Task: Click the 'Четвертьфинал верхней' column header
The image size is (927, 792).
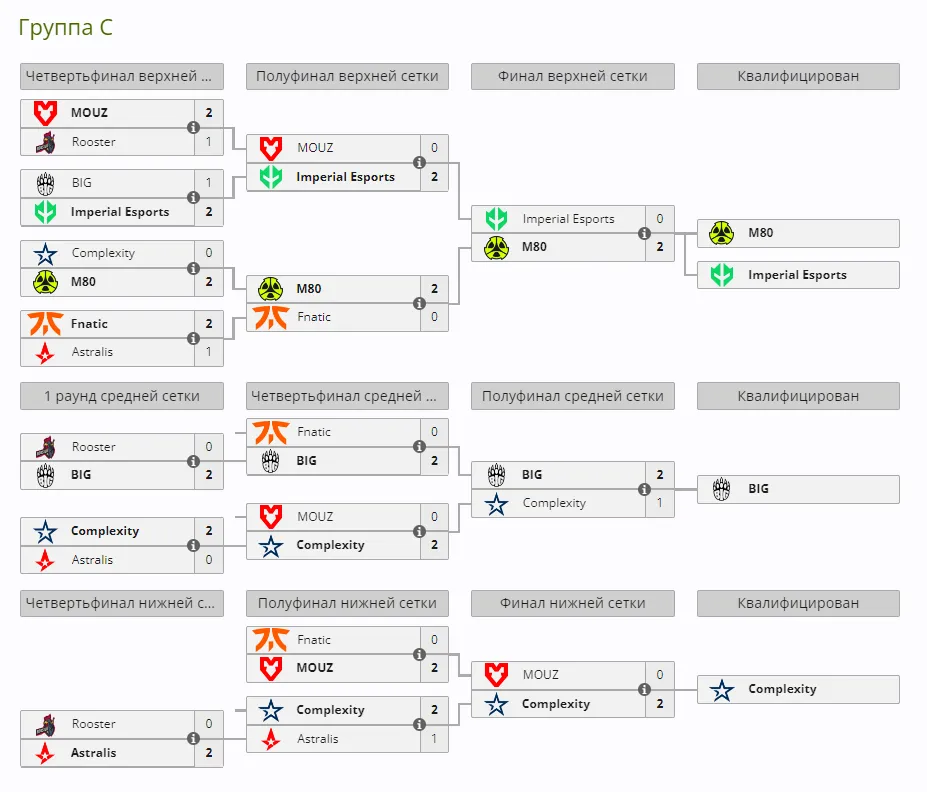Action: pos(122,76)
